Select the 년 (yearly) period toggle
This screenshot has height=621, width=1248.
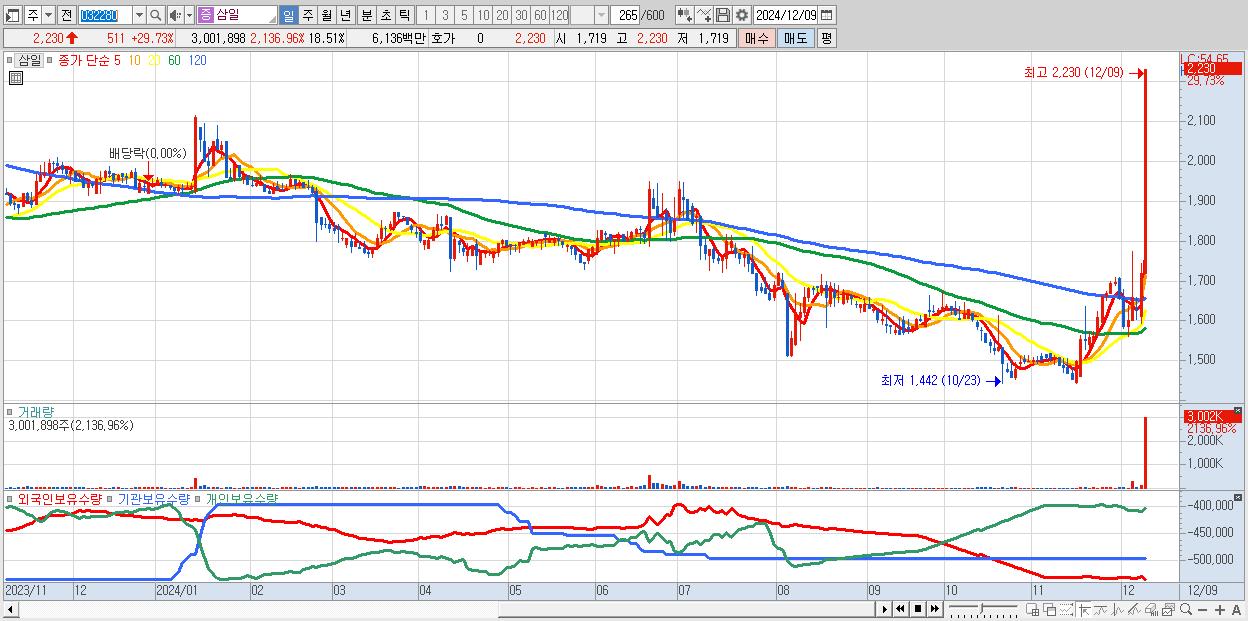point(345,15)
